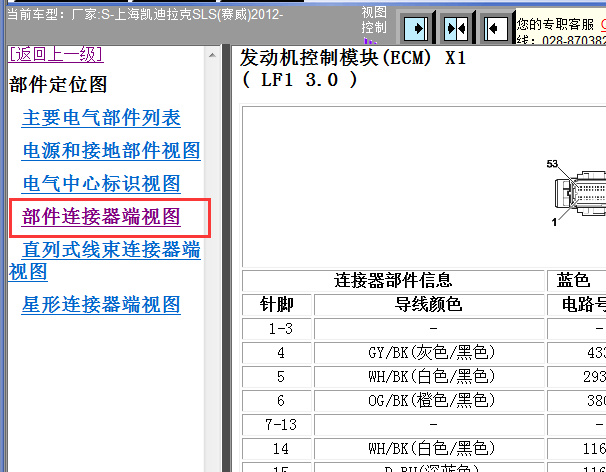606x472 pixels.
Task: Click the pin 4 cell
Action: pyautogui.click(x=277, y=353)
